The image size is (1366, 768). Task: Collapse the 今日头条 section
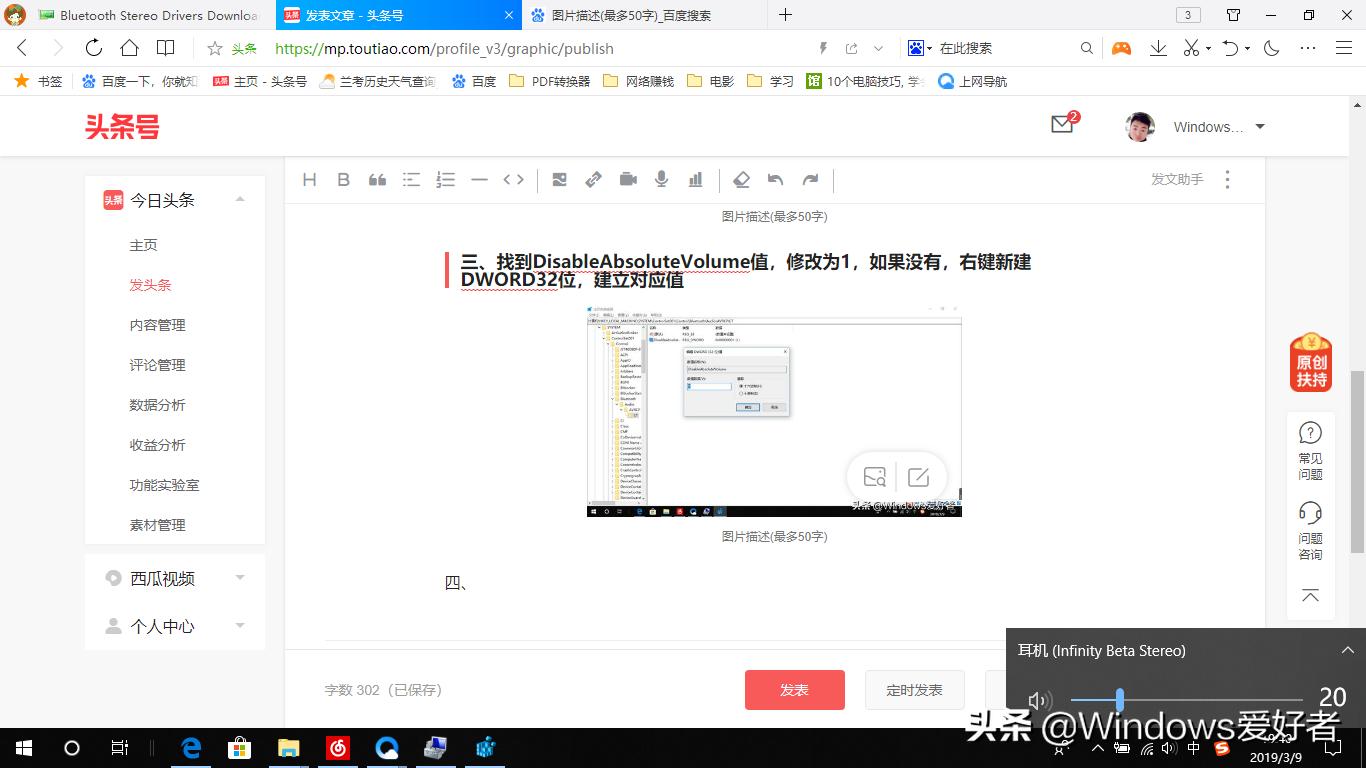click(x=240, y=199)
